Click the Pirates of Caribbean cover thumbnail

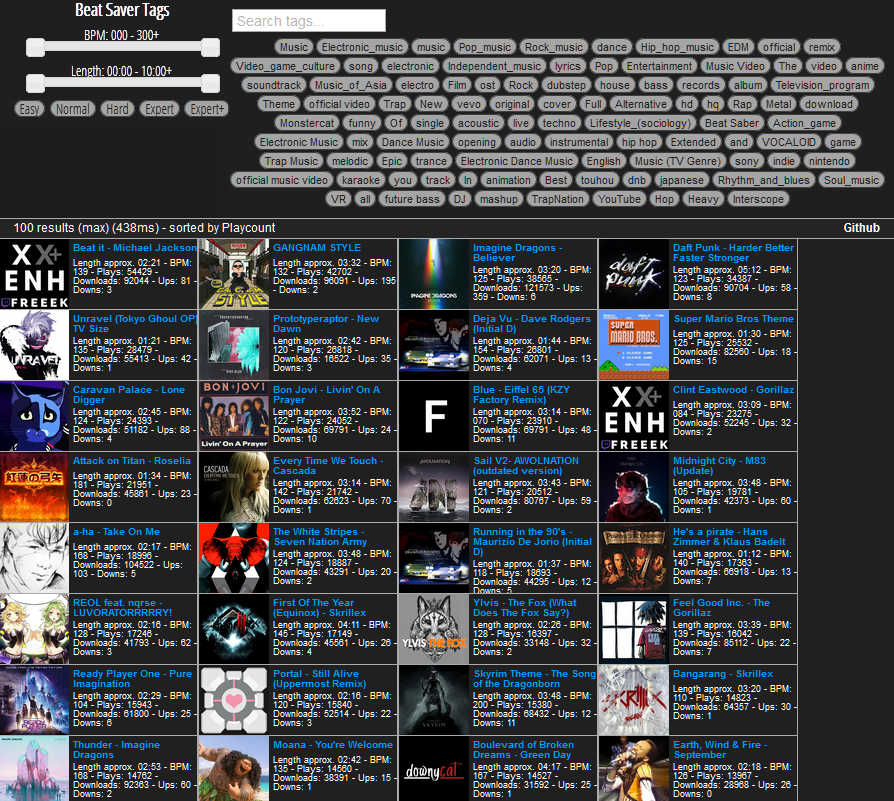coord(633,558)
